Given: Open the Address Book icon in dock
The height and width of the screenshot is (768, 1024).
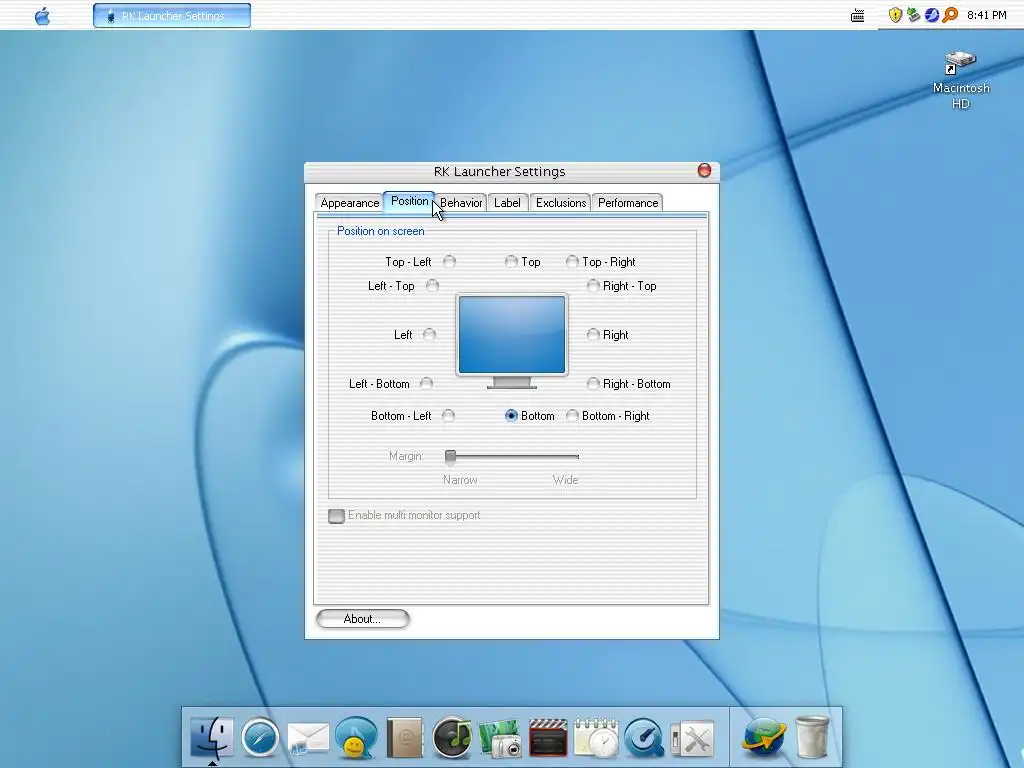Looking at the screenshot, I should click(x=404, y=738).
